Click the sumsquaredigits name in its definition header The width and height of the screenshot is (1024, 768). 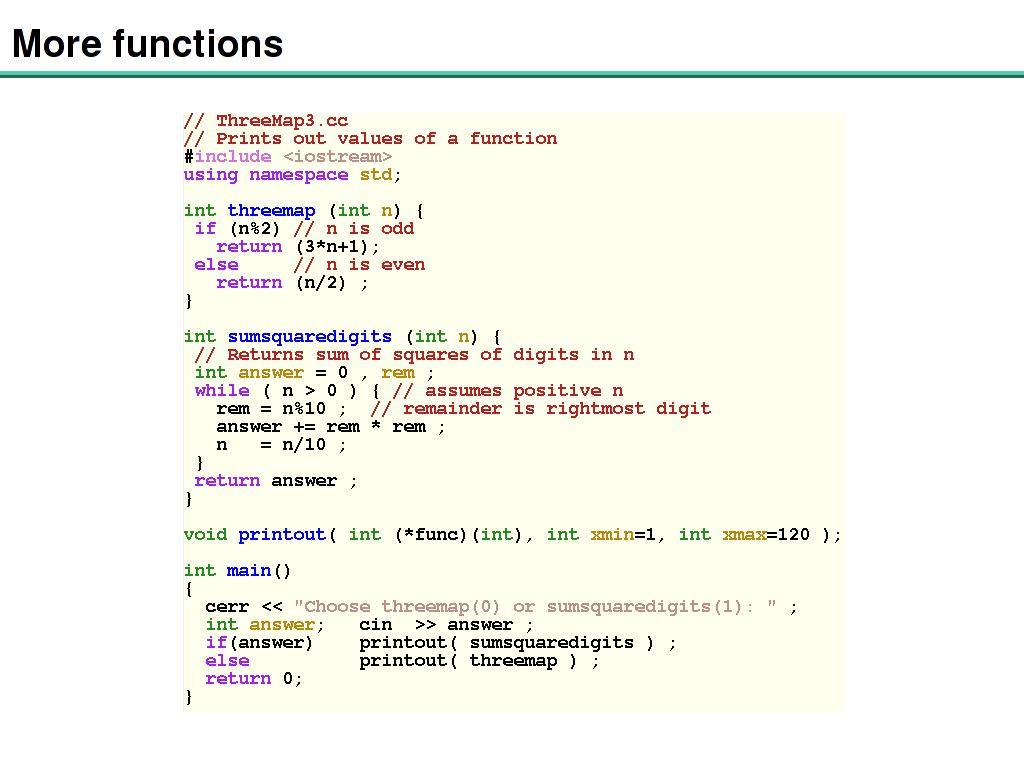coord(310,337)
